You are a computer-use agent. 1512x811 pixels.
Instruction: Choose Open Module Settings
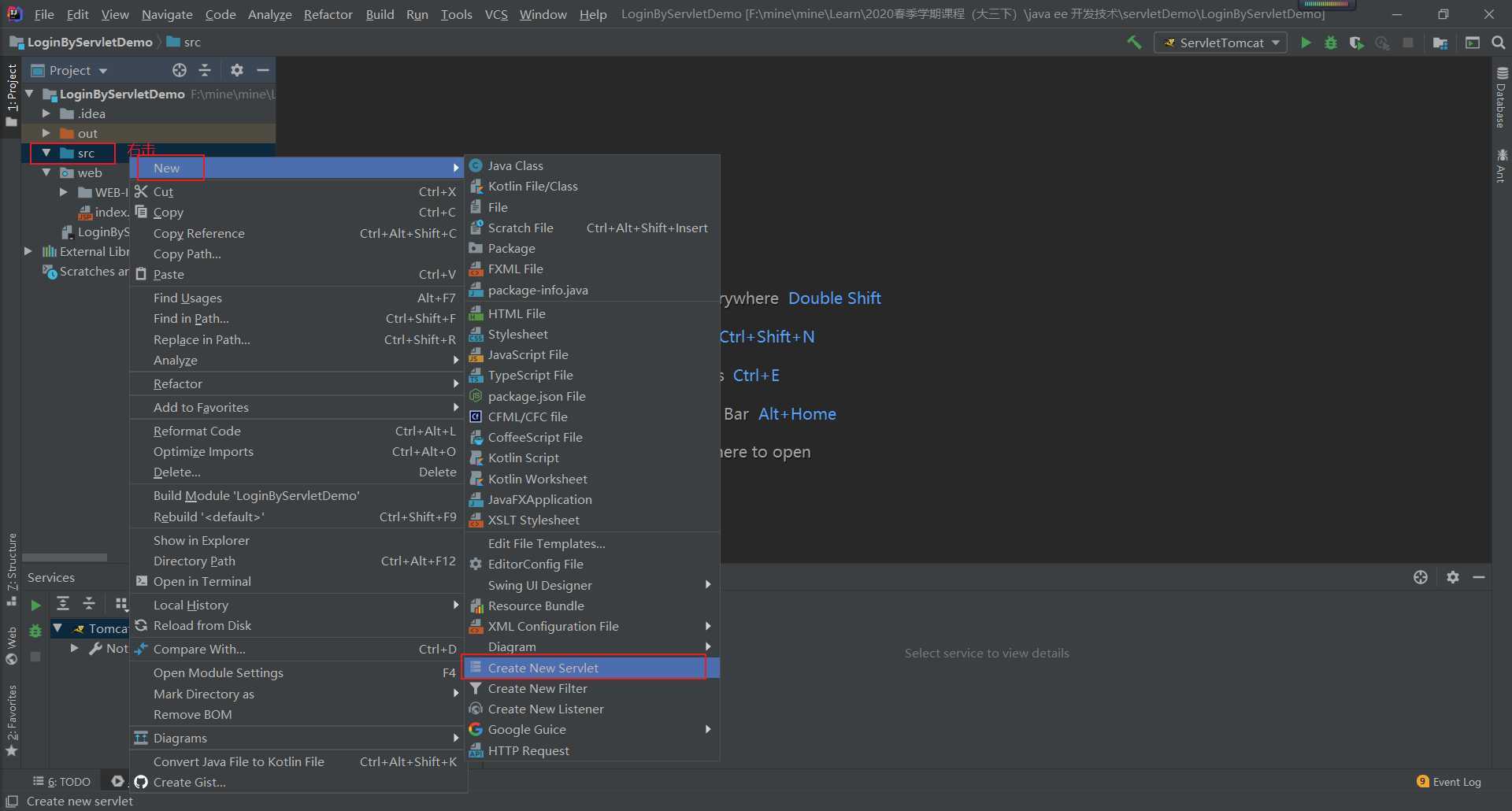298,672
